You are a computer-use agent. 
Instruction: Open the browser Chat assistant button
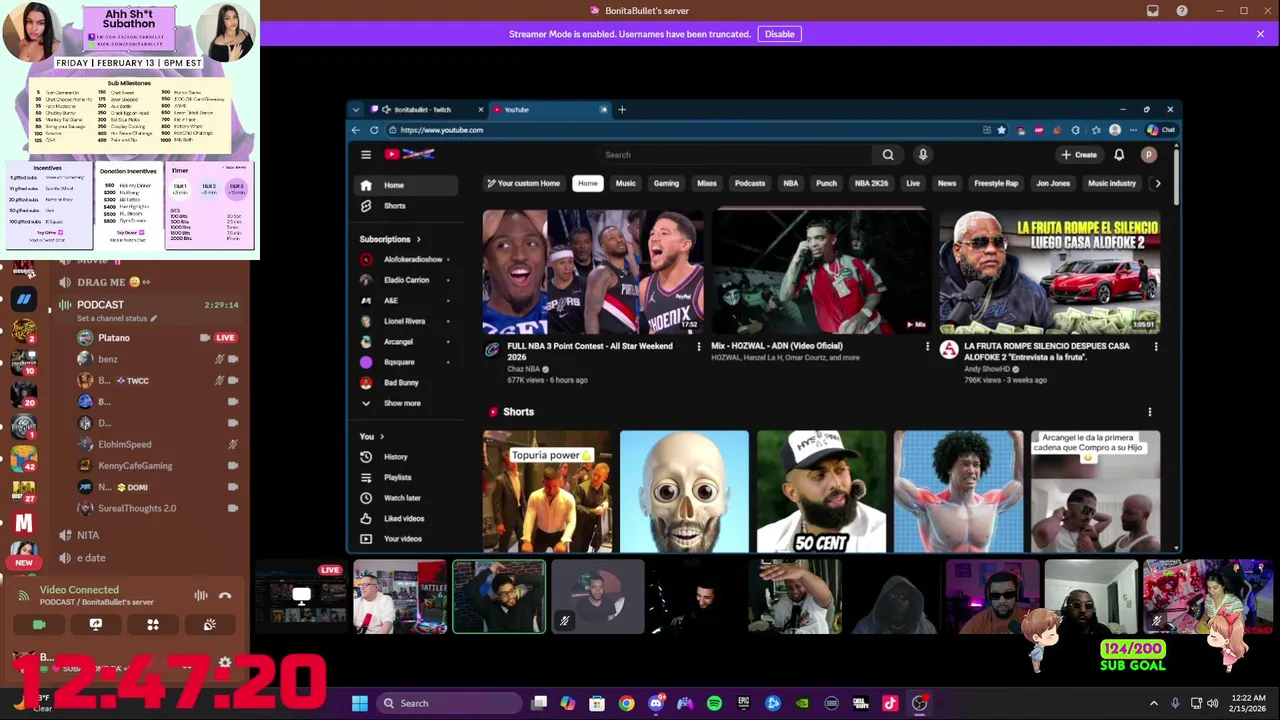(1161, 130)
